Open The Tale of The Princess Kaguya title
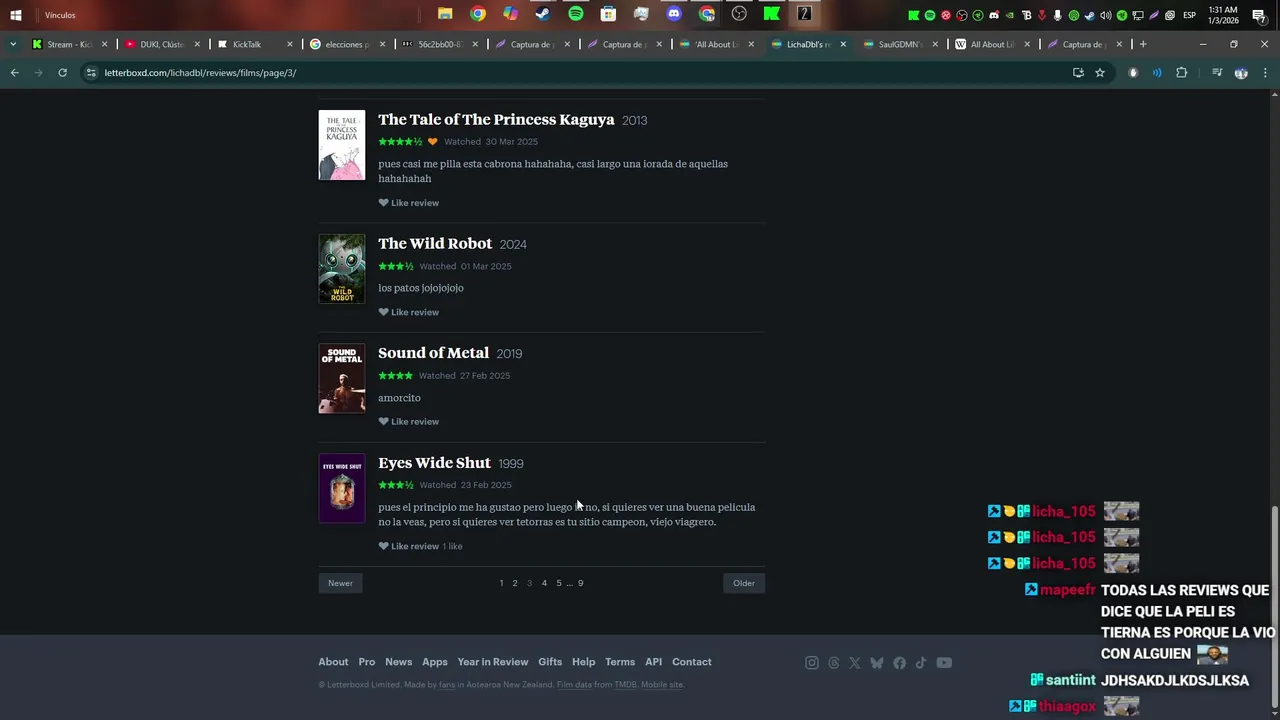This screenshot has width=1280, height=720. pyautogui.click(x=496, y=119)
